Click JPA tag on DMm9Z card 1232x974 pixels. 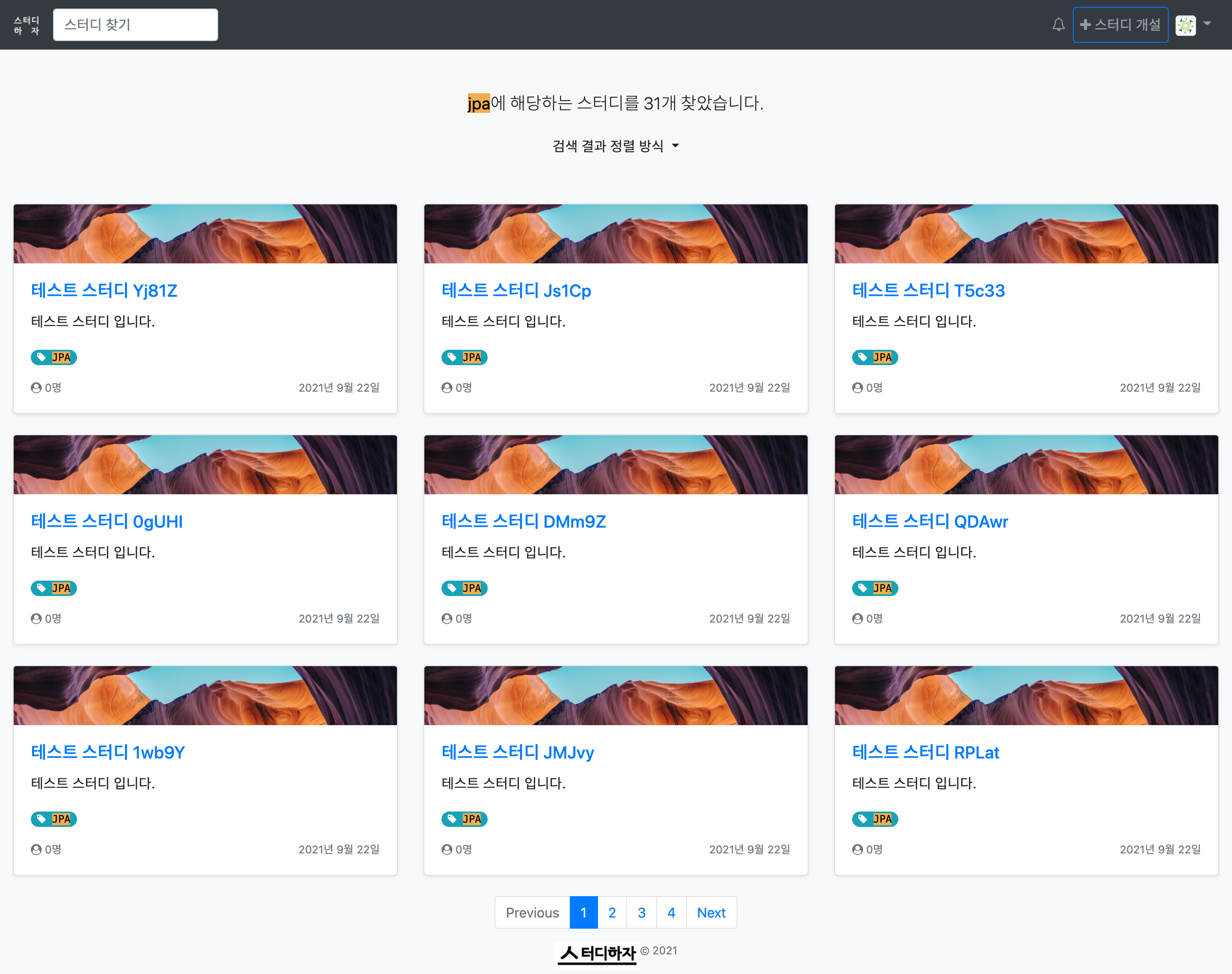point(464,588)
